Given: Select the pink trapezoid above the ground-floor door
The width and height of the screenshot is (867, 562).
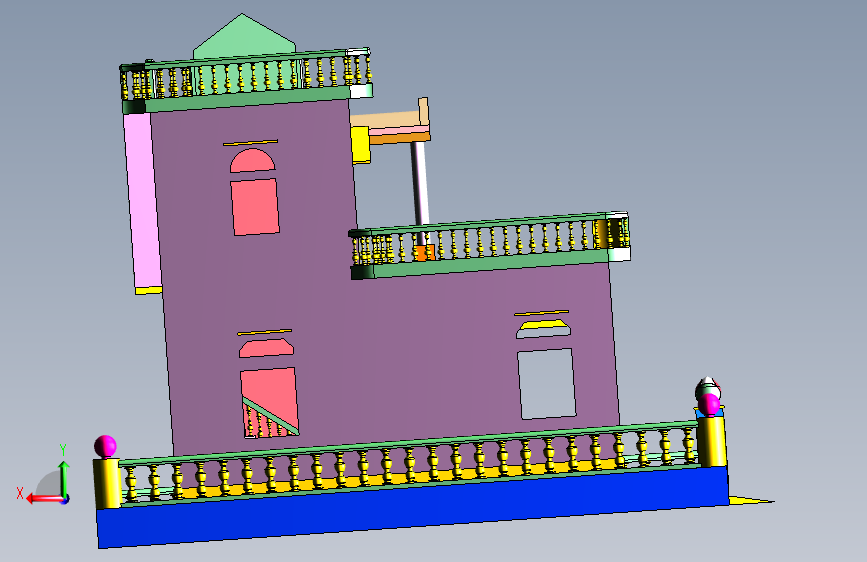Looking at the screenshot, I should pyautogui.click(x=266, y=348).
